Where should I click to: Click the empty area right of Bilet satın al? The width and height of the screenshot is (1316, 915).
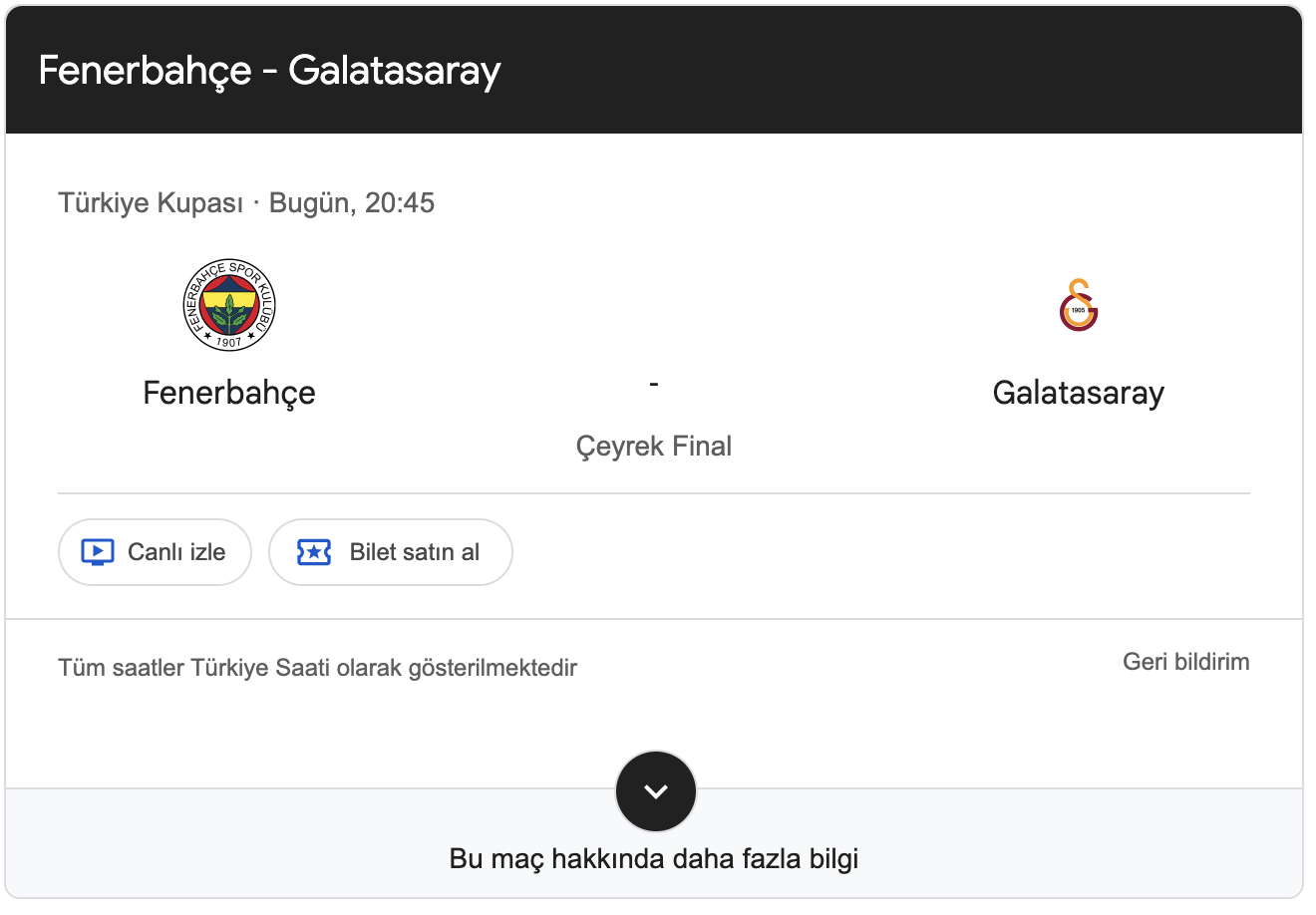coord(881,552)
